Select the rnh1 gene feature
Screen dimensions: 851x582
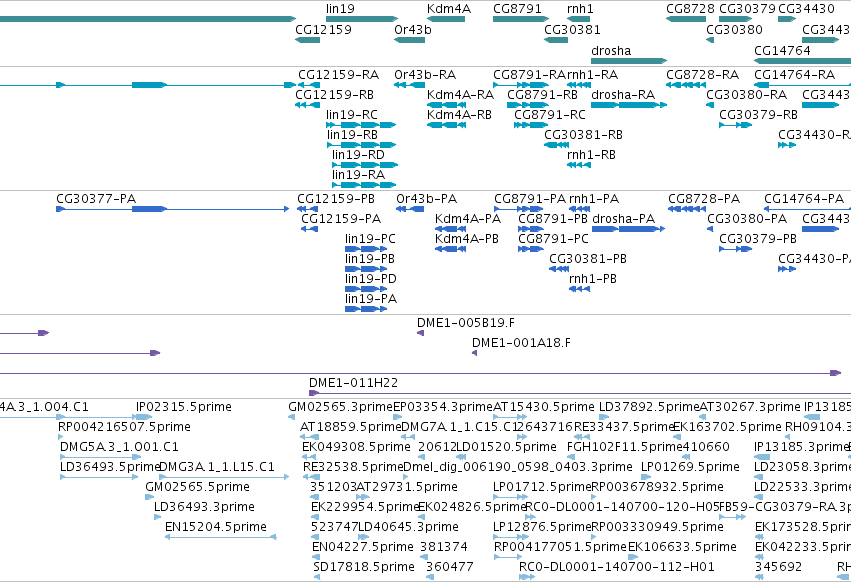click(578, 19)
